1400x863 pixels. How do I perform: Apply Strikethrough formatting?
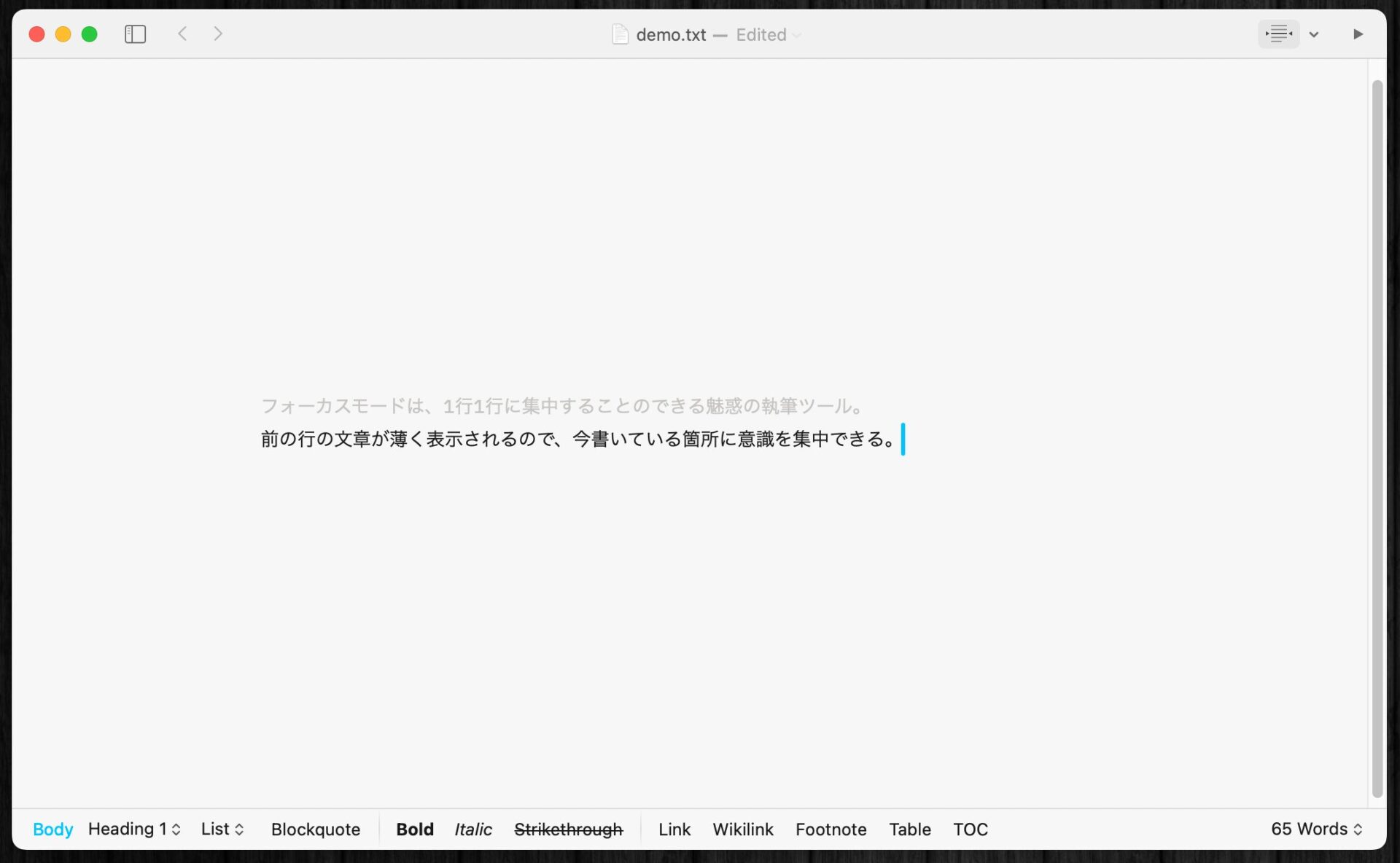coord(568,829)
